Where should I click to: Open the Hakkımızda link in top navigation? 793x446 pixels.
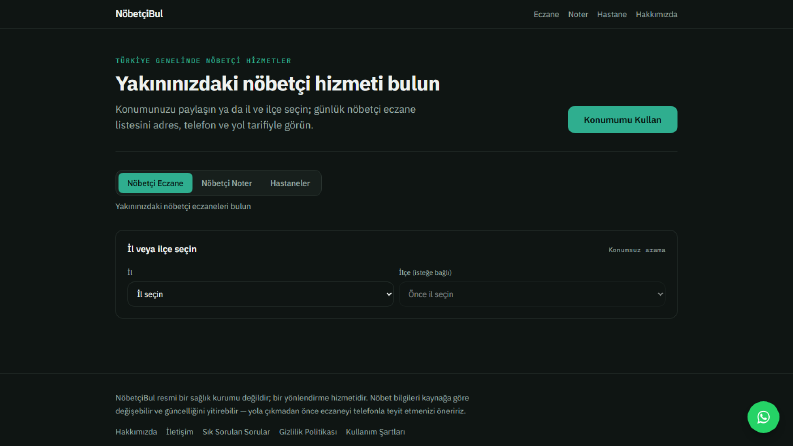(x=656, y=14)
